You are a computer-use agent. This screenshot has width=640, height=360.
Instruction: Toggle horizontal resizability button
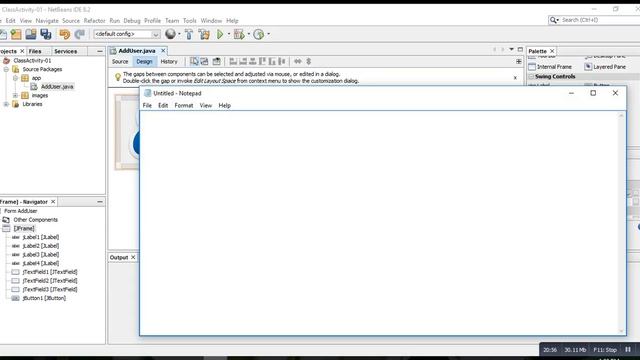[298, 62]
